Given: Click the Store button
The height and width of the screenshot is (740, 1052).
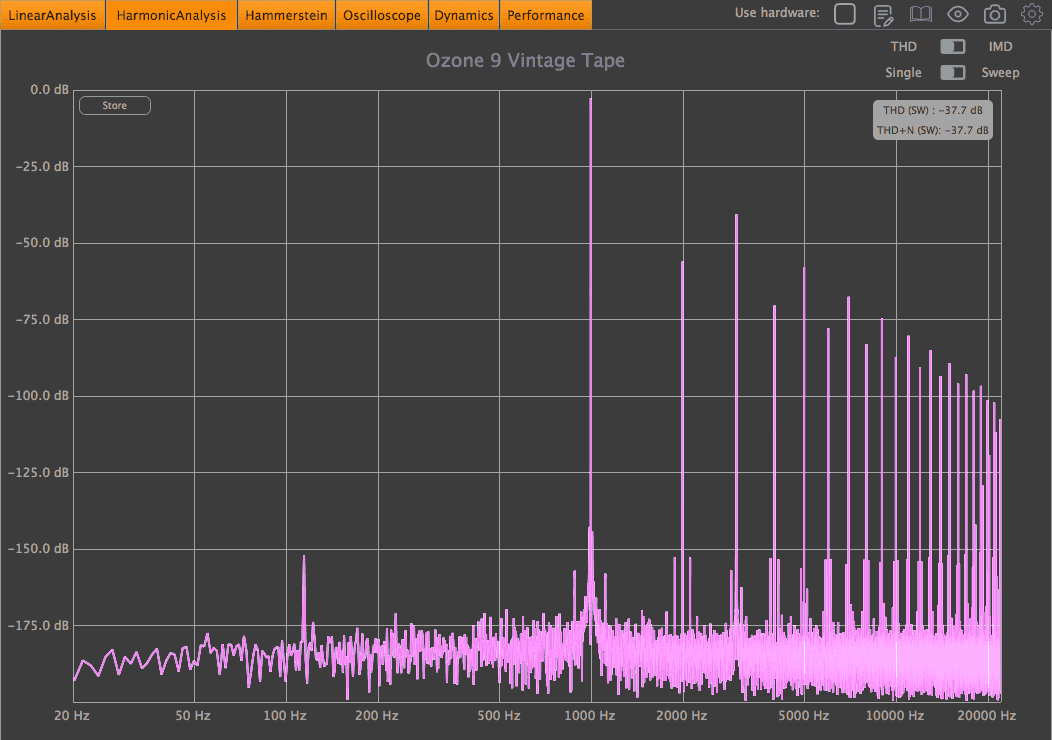Looking at the screenshot, I should (115, 105).
